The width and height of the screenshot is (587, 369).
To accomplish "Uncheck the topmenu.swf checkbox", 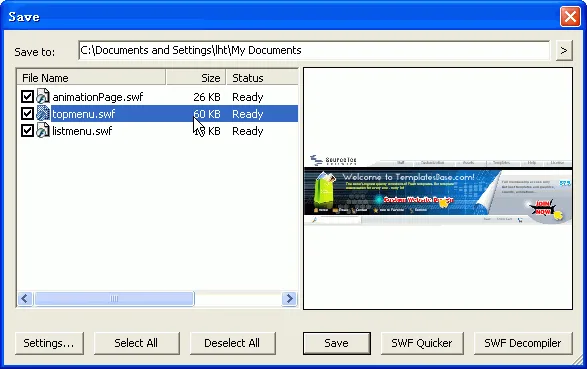I will (27, 113).
